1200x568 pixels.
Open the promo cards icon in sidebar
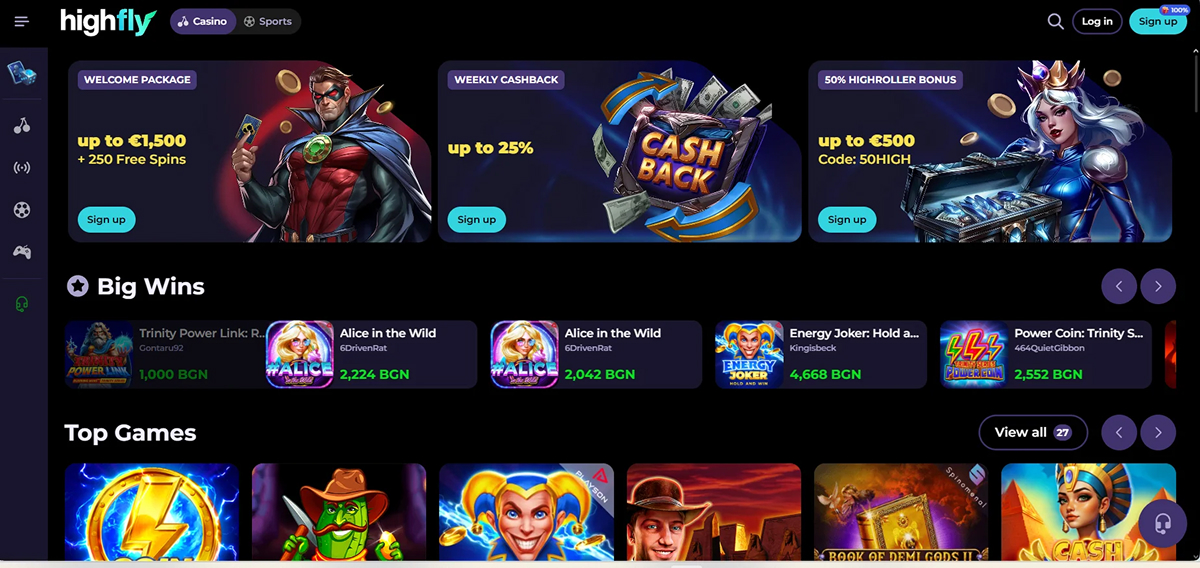(22, 73)
